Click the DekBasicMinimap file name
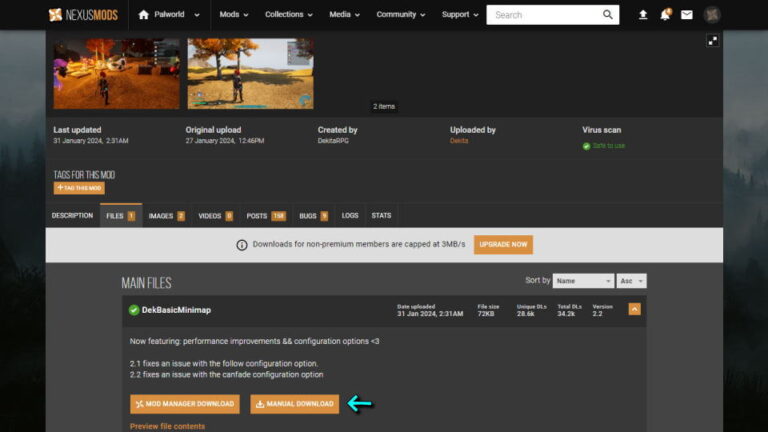Screen dimensions: 768x432 coord(176,310)
